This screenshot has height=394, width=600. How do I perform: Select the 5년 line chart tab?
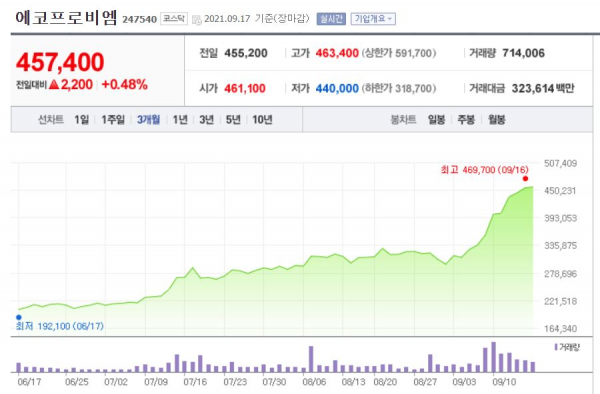[233, 120]
